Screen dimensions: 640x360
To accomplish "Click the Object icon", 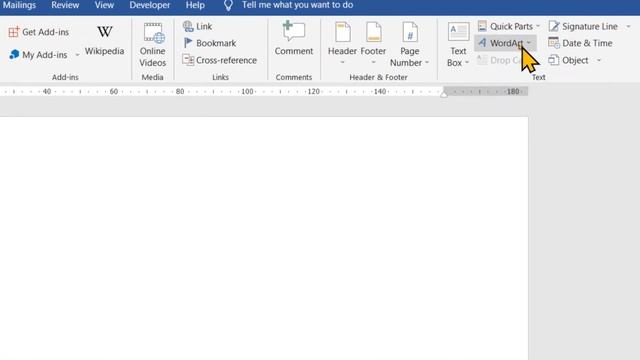I will click(x=553, y=60).
